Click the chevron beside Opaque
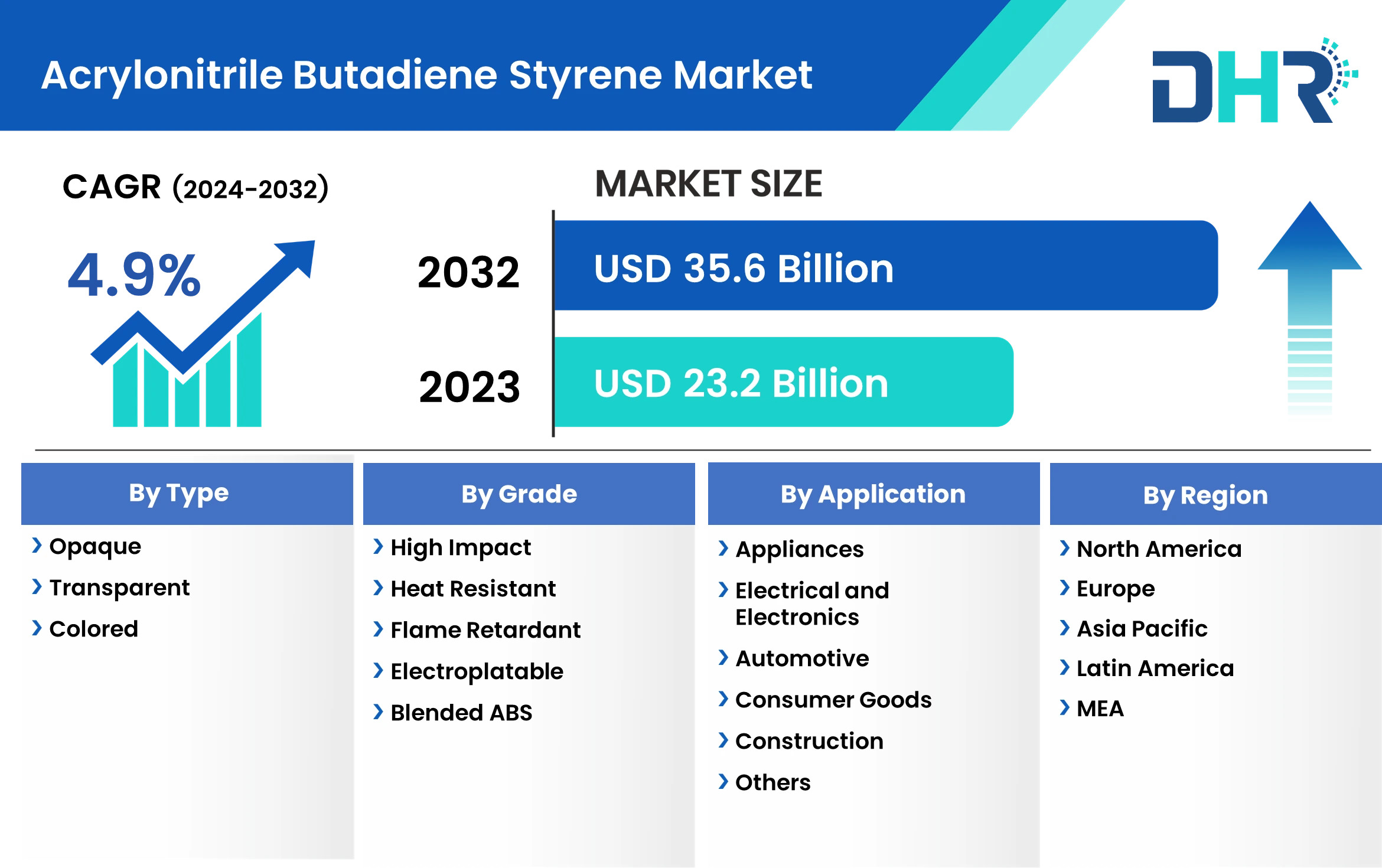The width and height of the screenshot is (1382, 868). (x=37, y=546)
